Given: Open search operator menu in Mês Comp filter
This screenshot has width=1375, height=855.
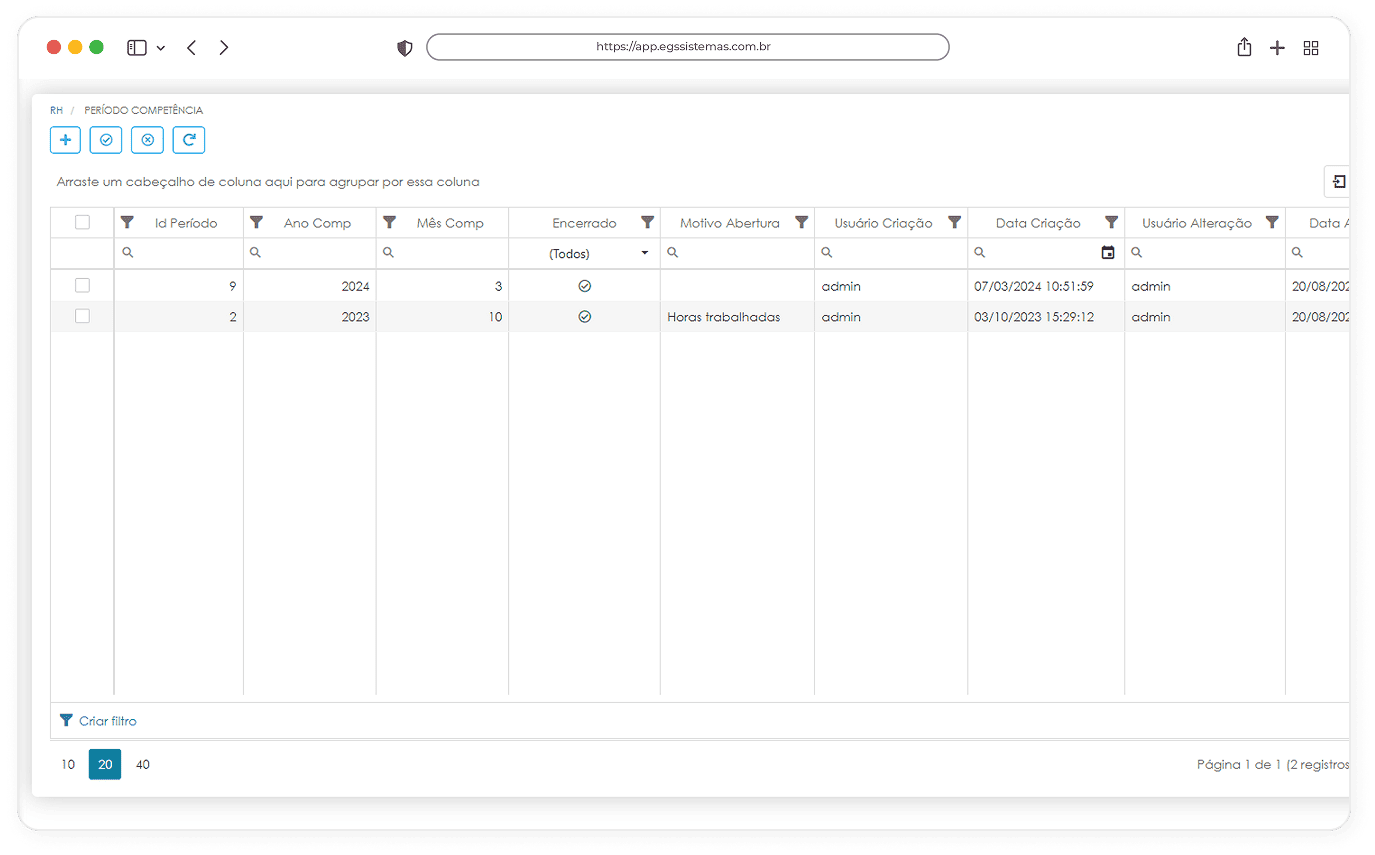Looking at the screenshot, I should point(389,253).
